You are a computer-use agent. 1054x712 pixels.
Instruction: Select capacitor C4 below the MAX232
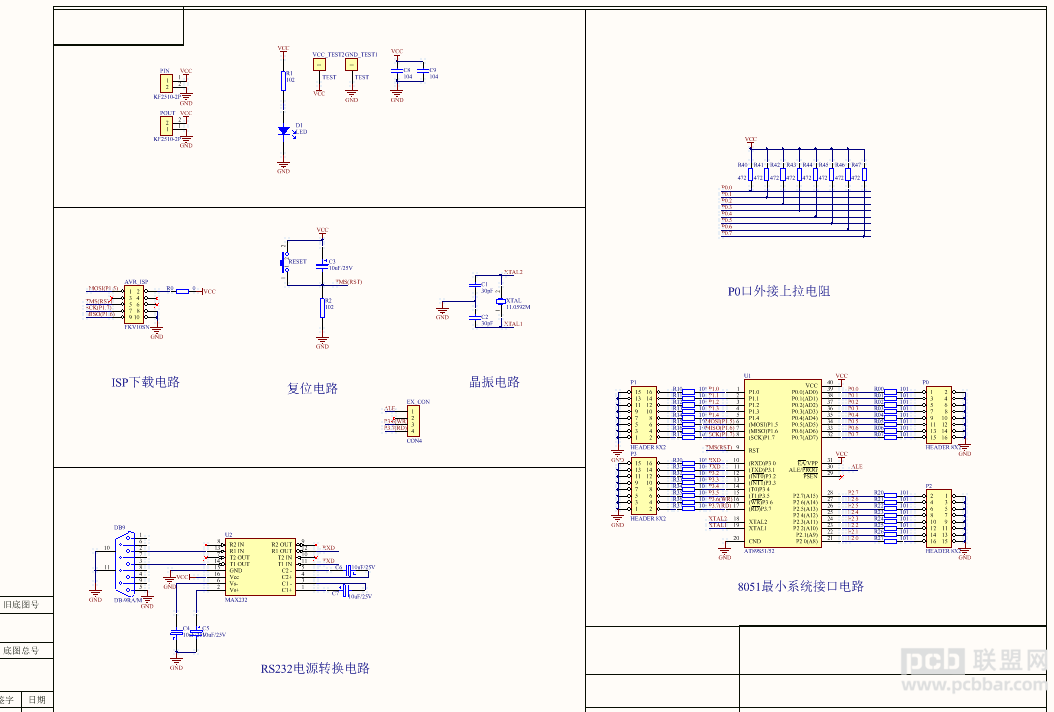176,633
